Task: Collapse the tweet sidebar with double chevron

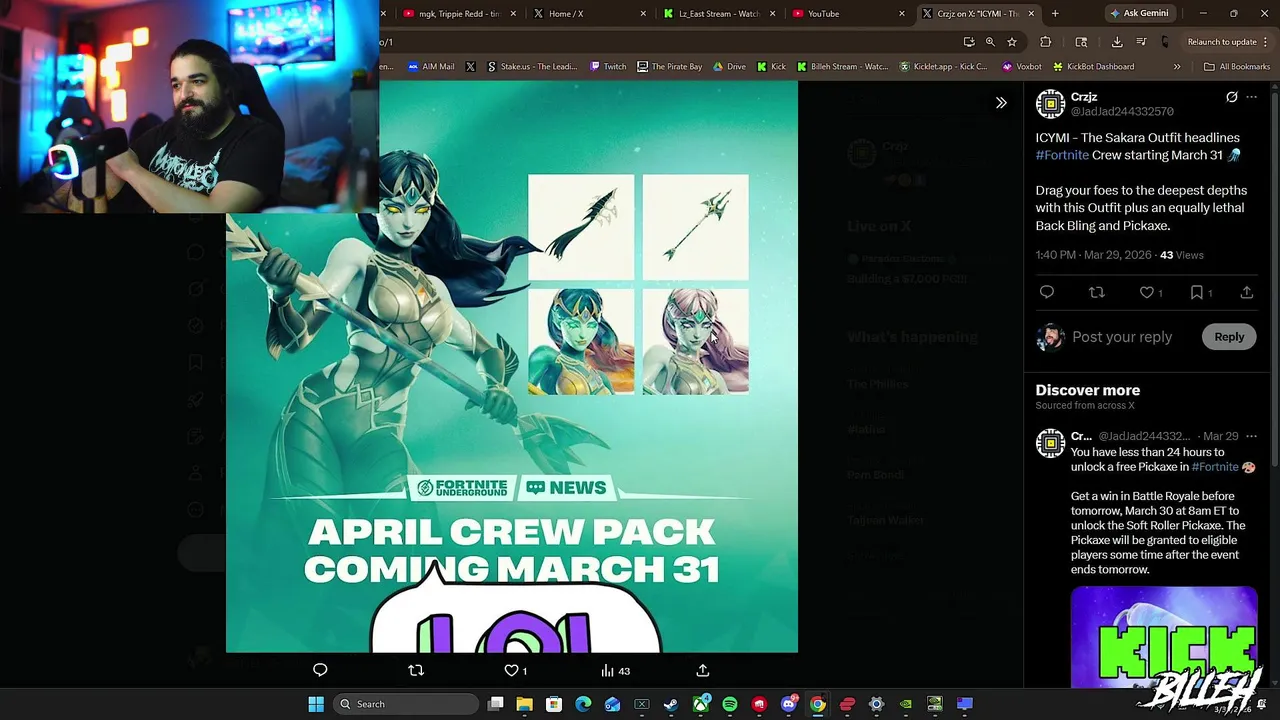Action: point(1001,103)
